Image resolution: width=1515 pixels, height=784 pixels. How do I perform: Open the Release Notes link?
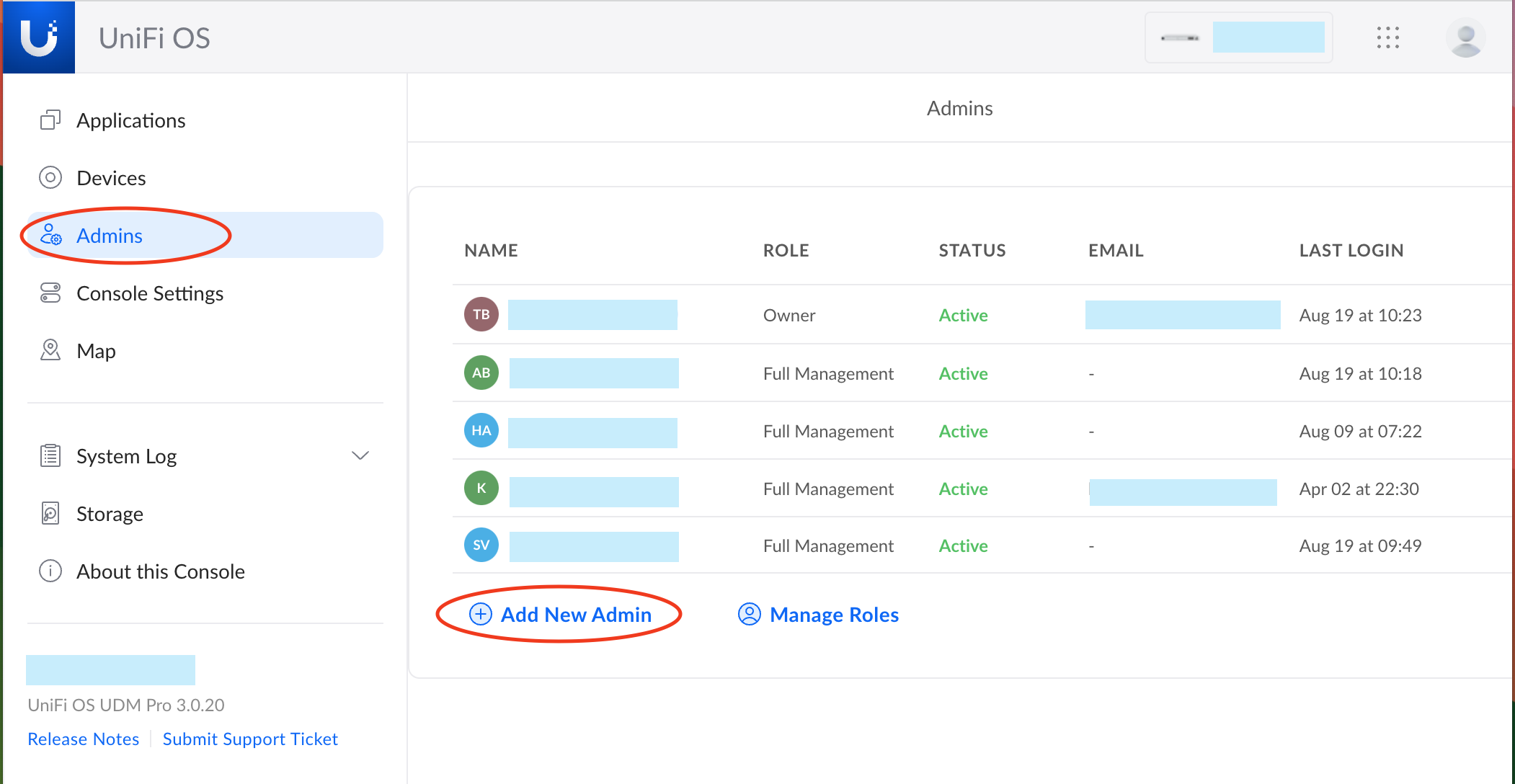point(84,739)
